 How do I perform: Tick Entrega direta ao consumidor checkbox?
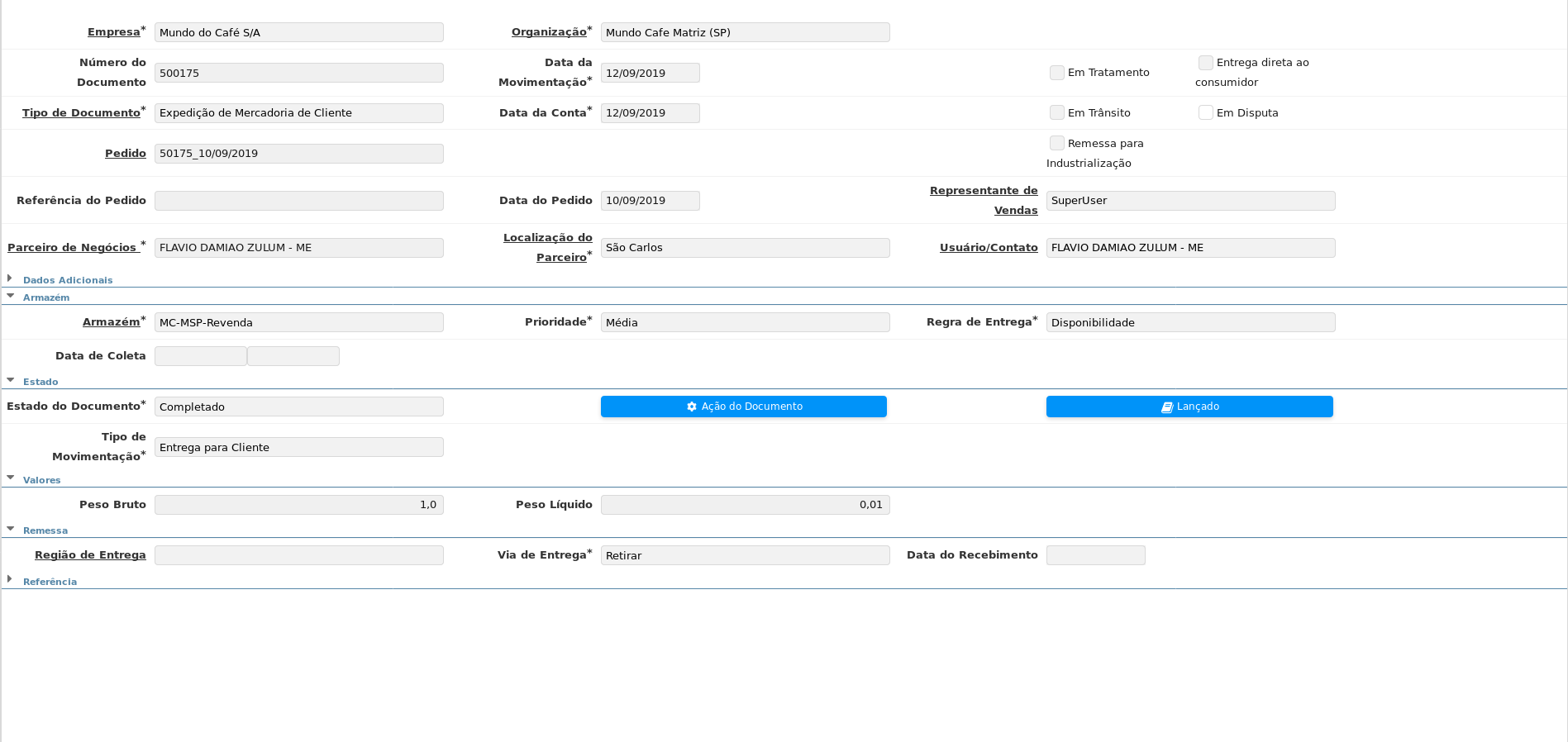pos(1205,63)
